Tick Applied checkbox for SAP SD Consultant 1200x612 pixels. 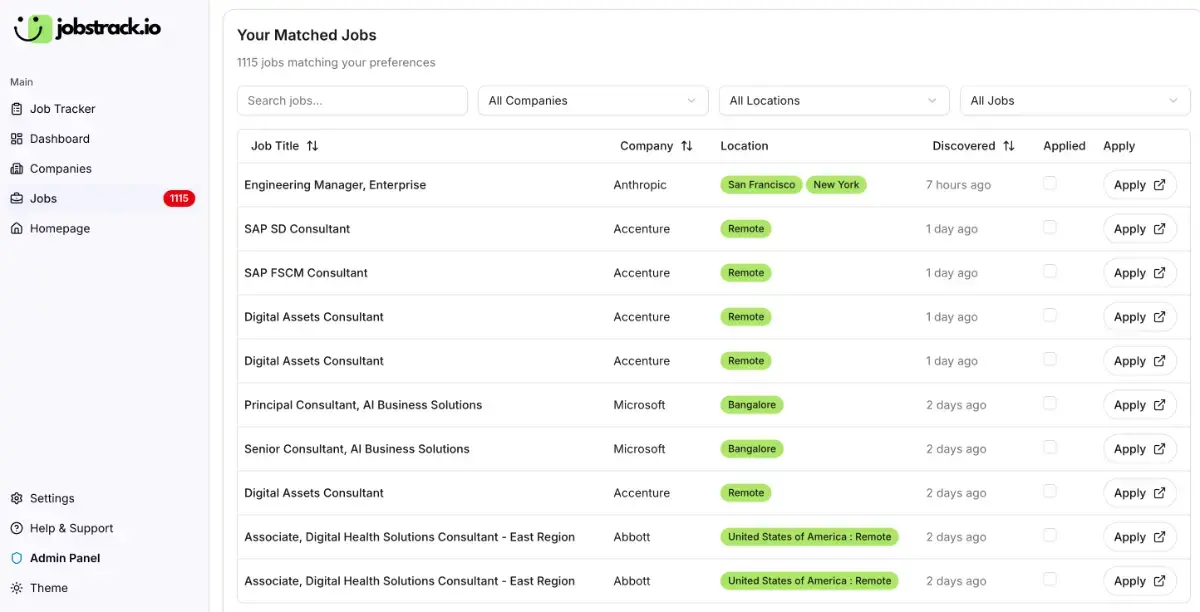(1049, 227)
